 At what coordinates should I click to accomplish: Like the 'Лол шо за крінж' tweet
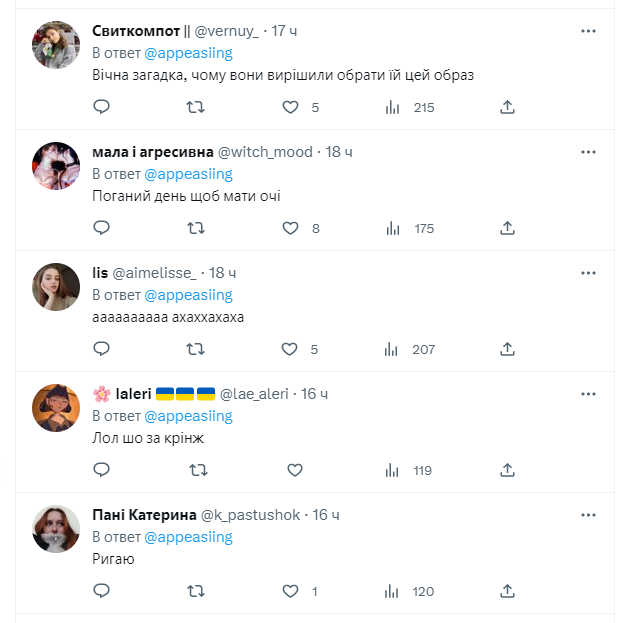295,470
